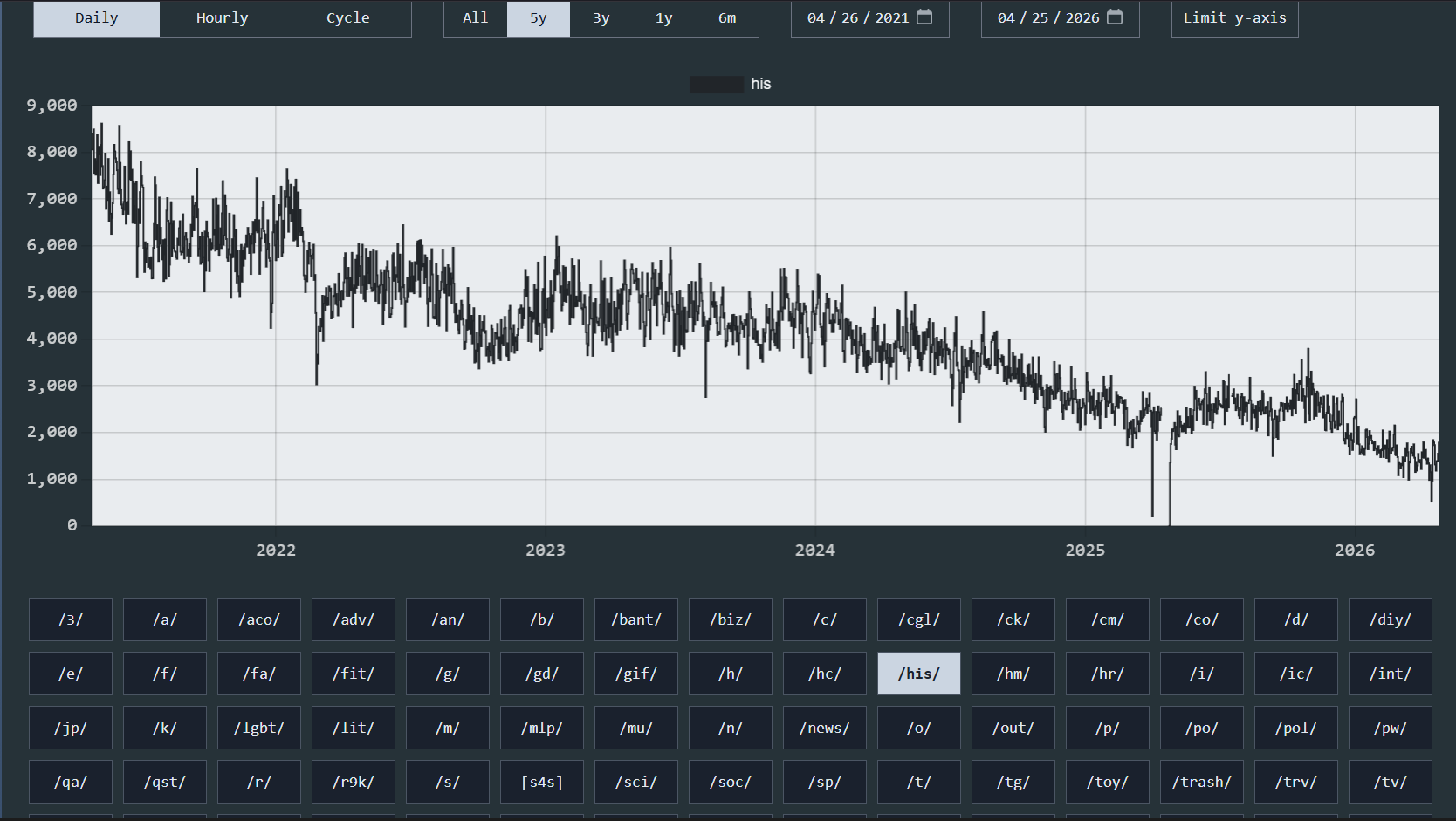Screen dimensions: 1456x821
Task: Show the /mu/ board data
Action: [x=636, y=728]
